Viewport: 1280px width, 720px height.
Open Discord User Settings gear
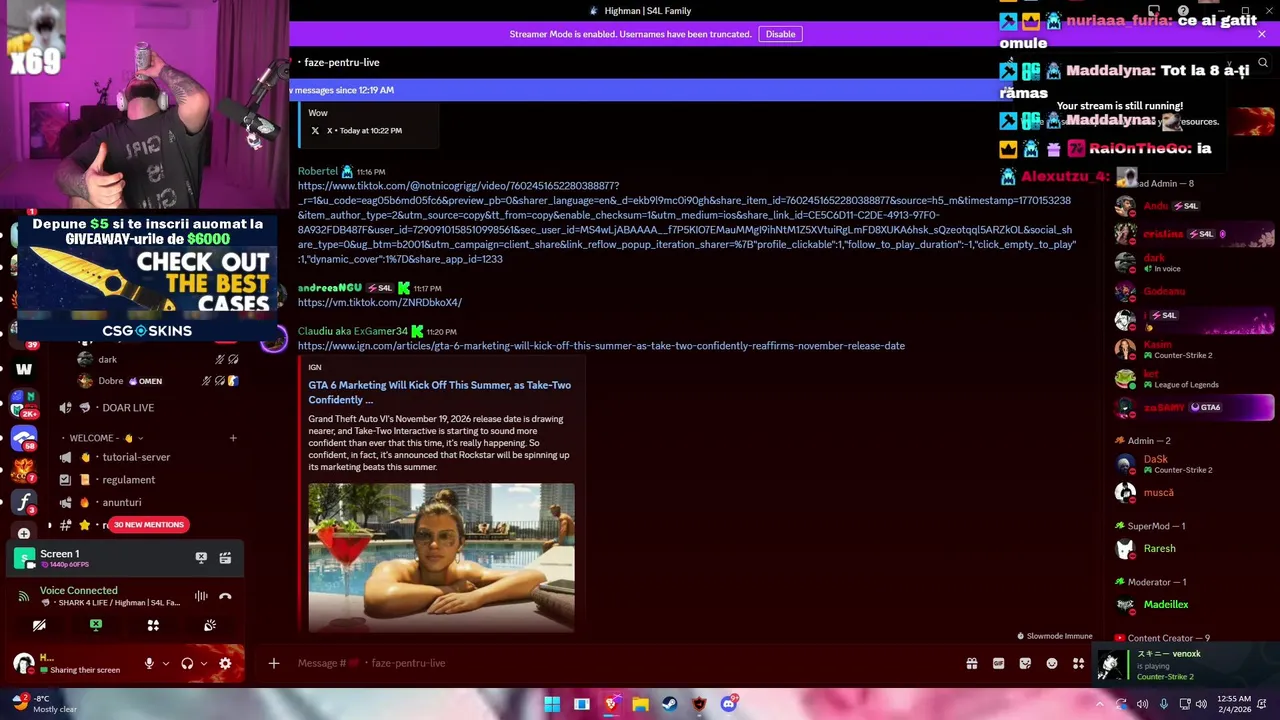[225, 663]
